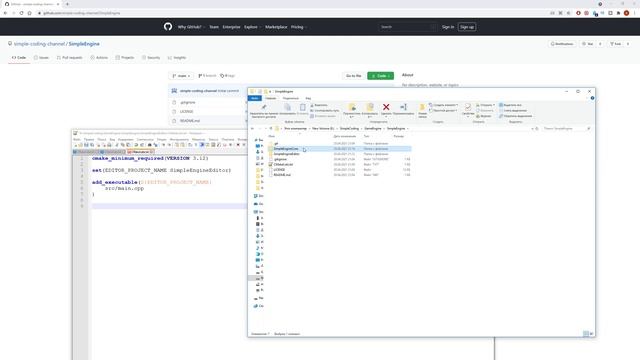Switch to the Issues repository tab

[x=41, y=58]
